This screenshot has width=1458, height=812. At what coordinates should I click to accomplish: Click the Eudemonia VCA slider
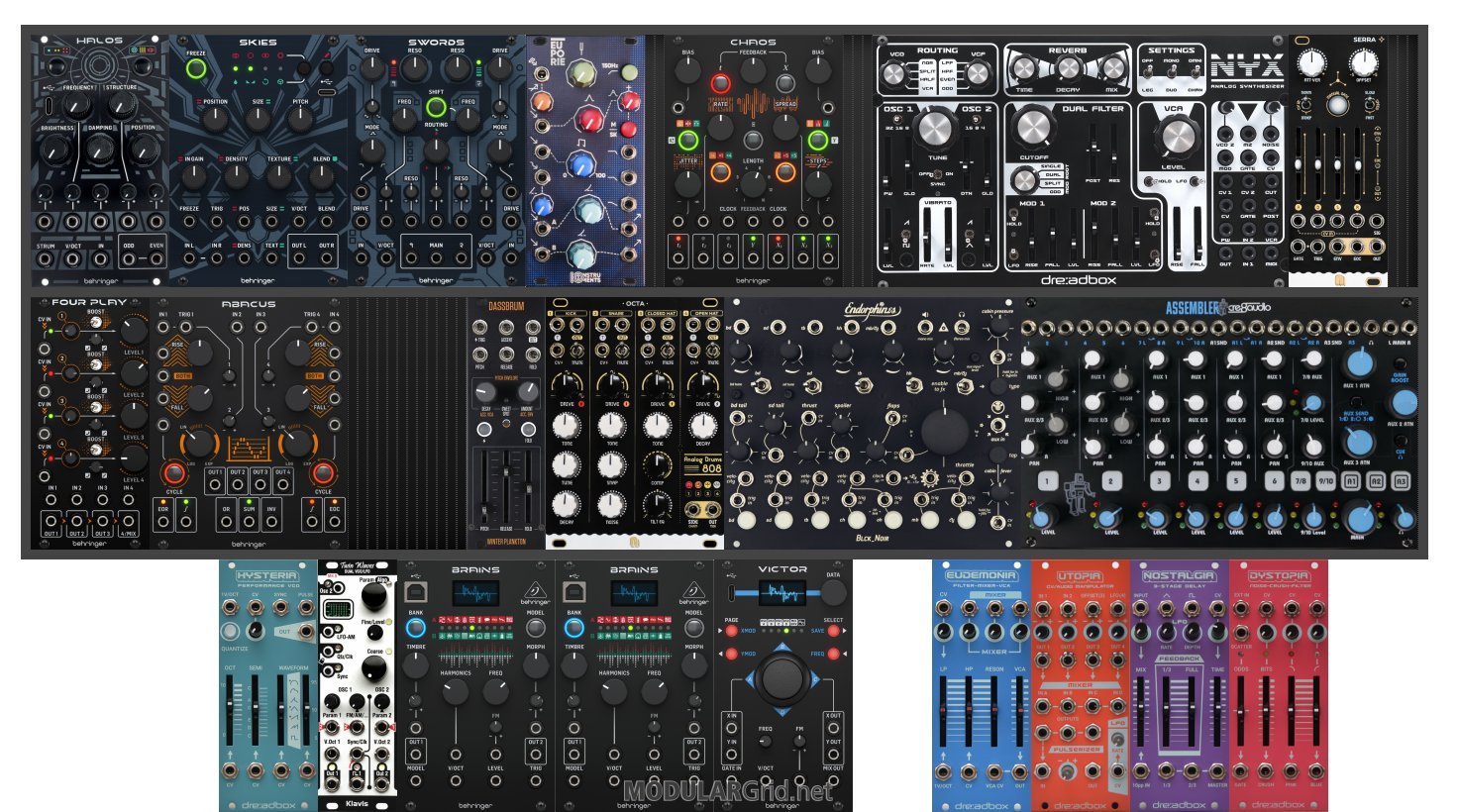(1019, 711)
